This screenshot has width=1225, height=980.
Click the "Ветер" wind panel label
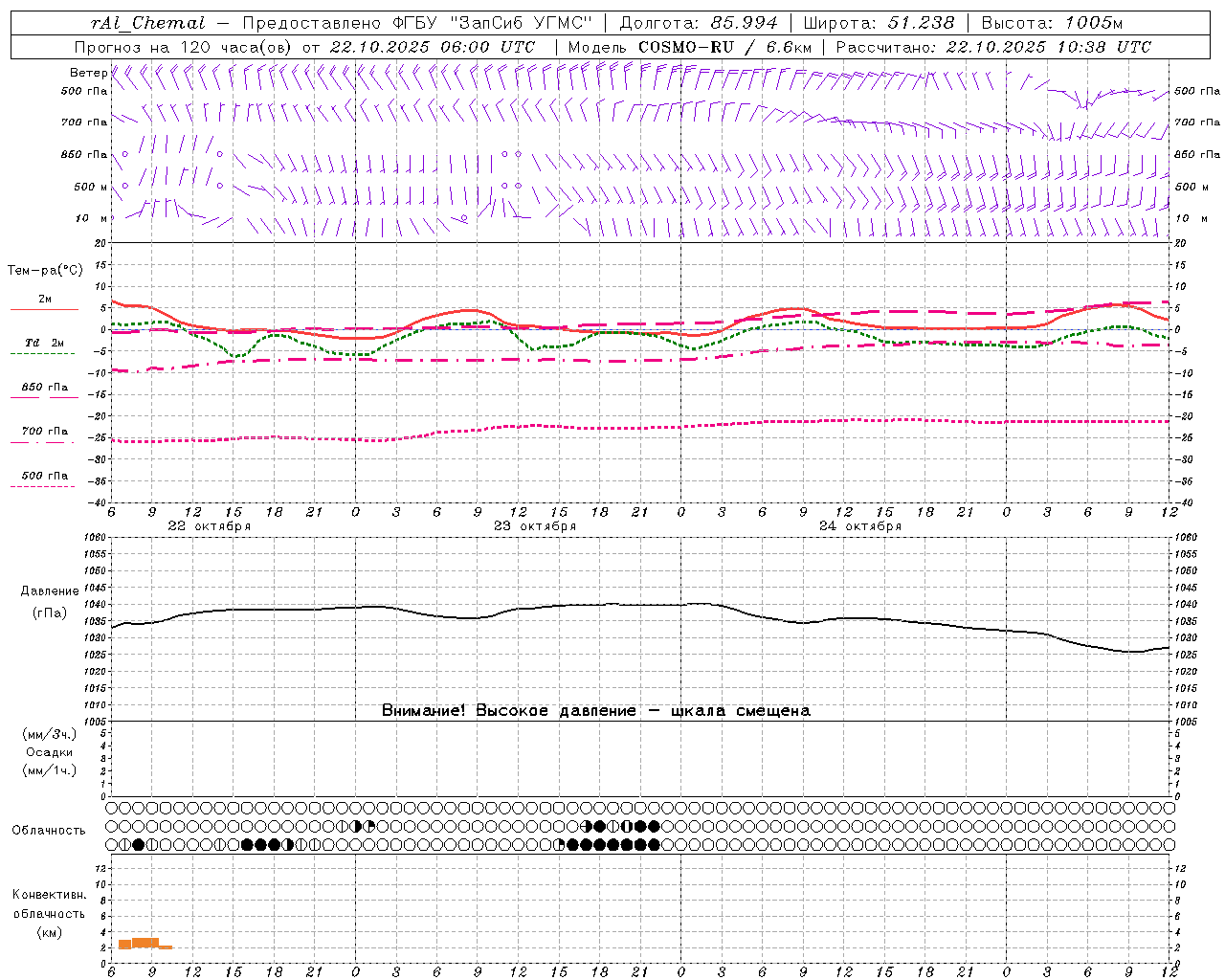tap(88, 73)
